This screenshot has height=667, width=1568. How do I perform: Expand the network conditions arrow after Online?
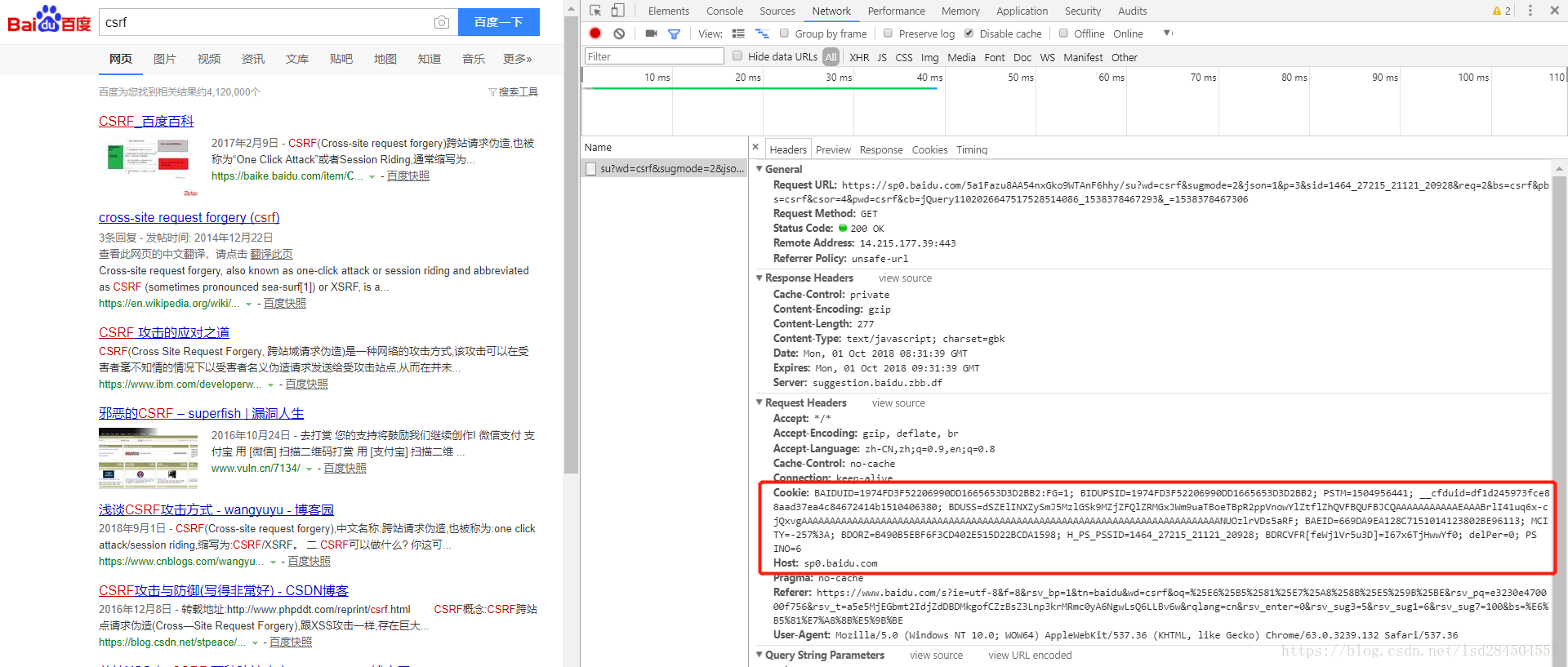point(1168,33)
